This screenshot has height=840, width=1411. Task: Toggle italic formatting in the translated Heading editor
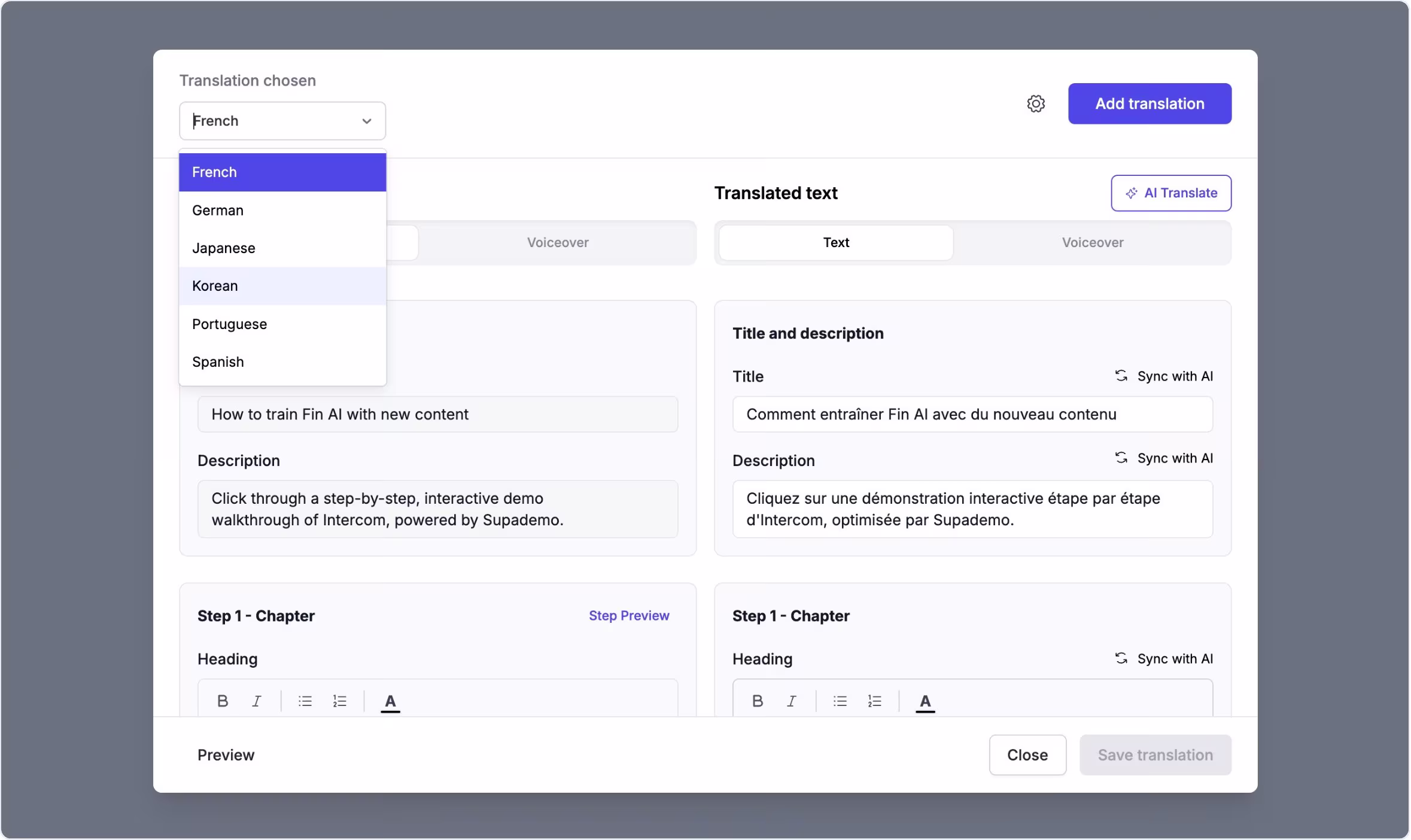791,700
